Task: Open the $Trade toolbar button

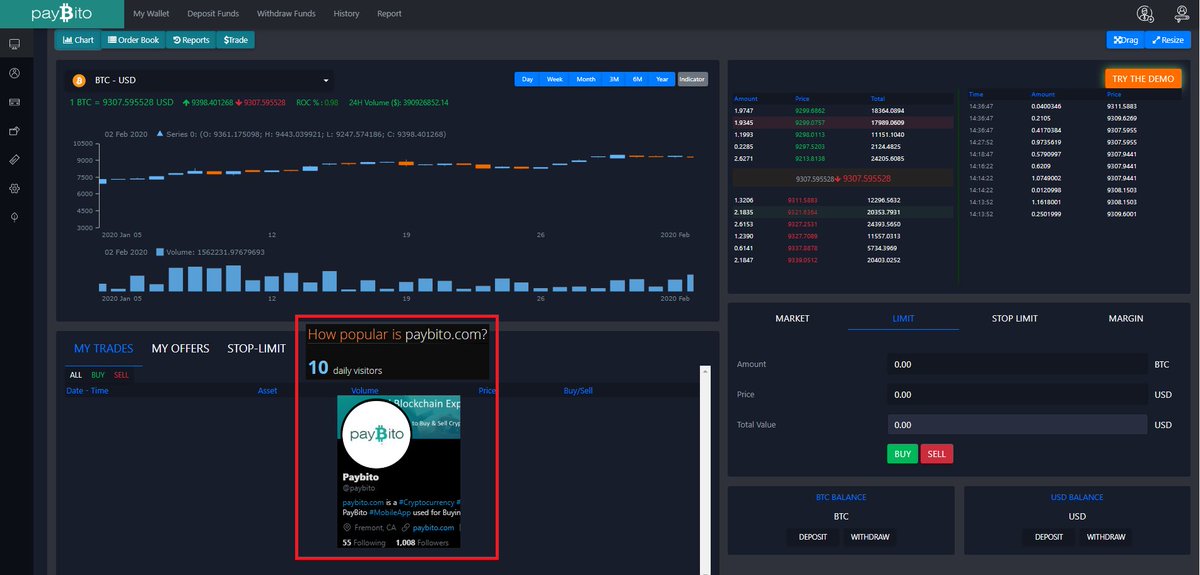Action: click(236, 40)
